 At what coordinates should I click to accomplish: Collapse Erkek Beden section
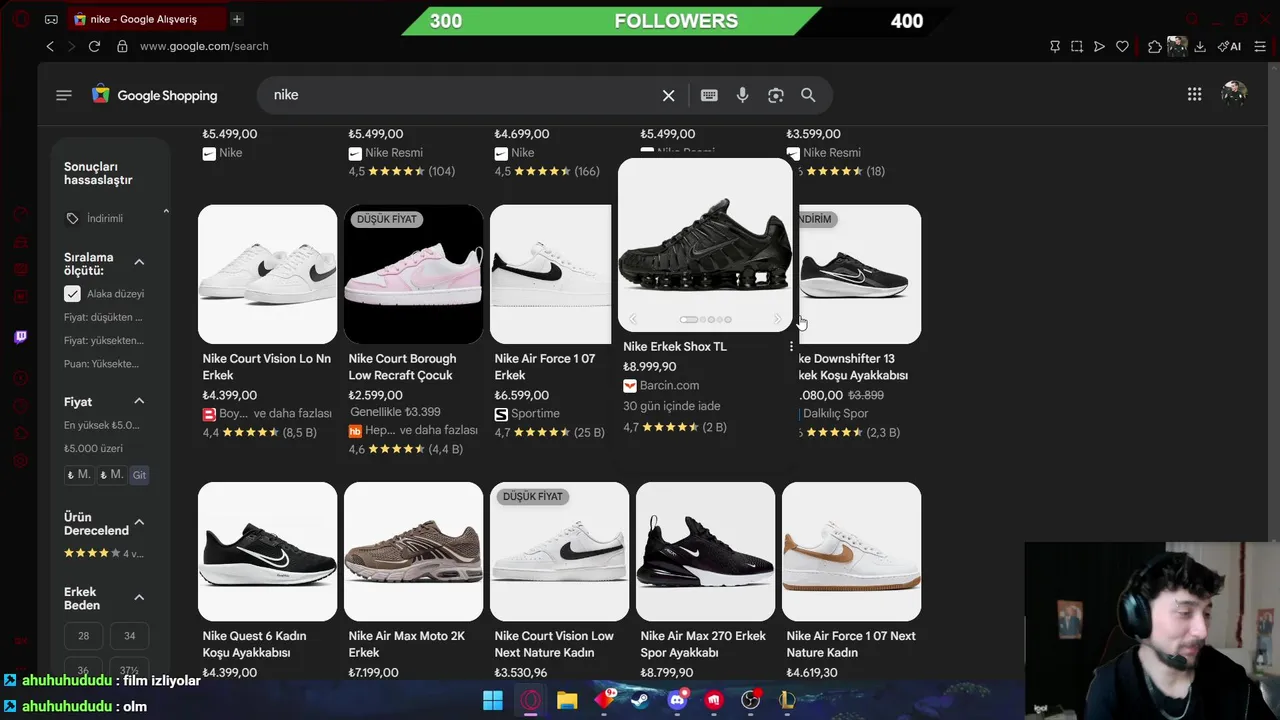[139, 597]
